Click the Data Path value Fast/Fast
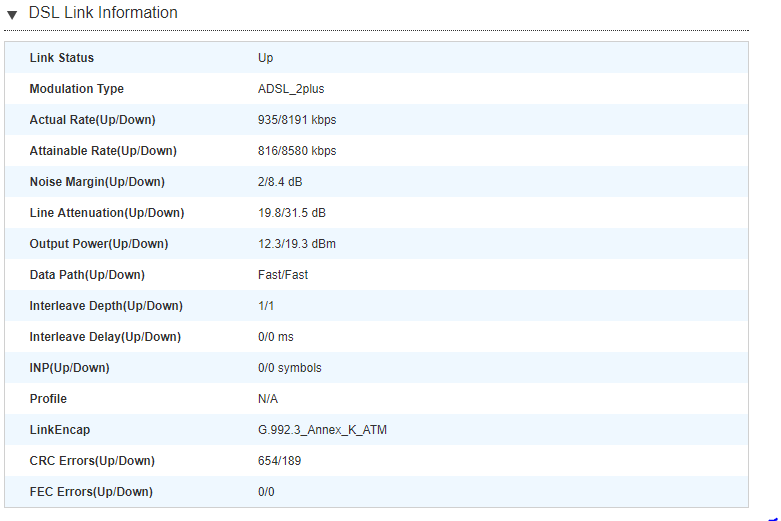Image resolution: width=781 pixels, height=521 pixels. tap(283, 275)
